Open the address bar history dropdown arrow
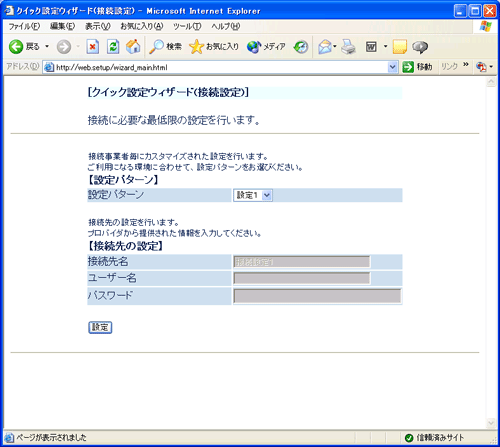Screen dimensions: 500x447 coord(393,67)
